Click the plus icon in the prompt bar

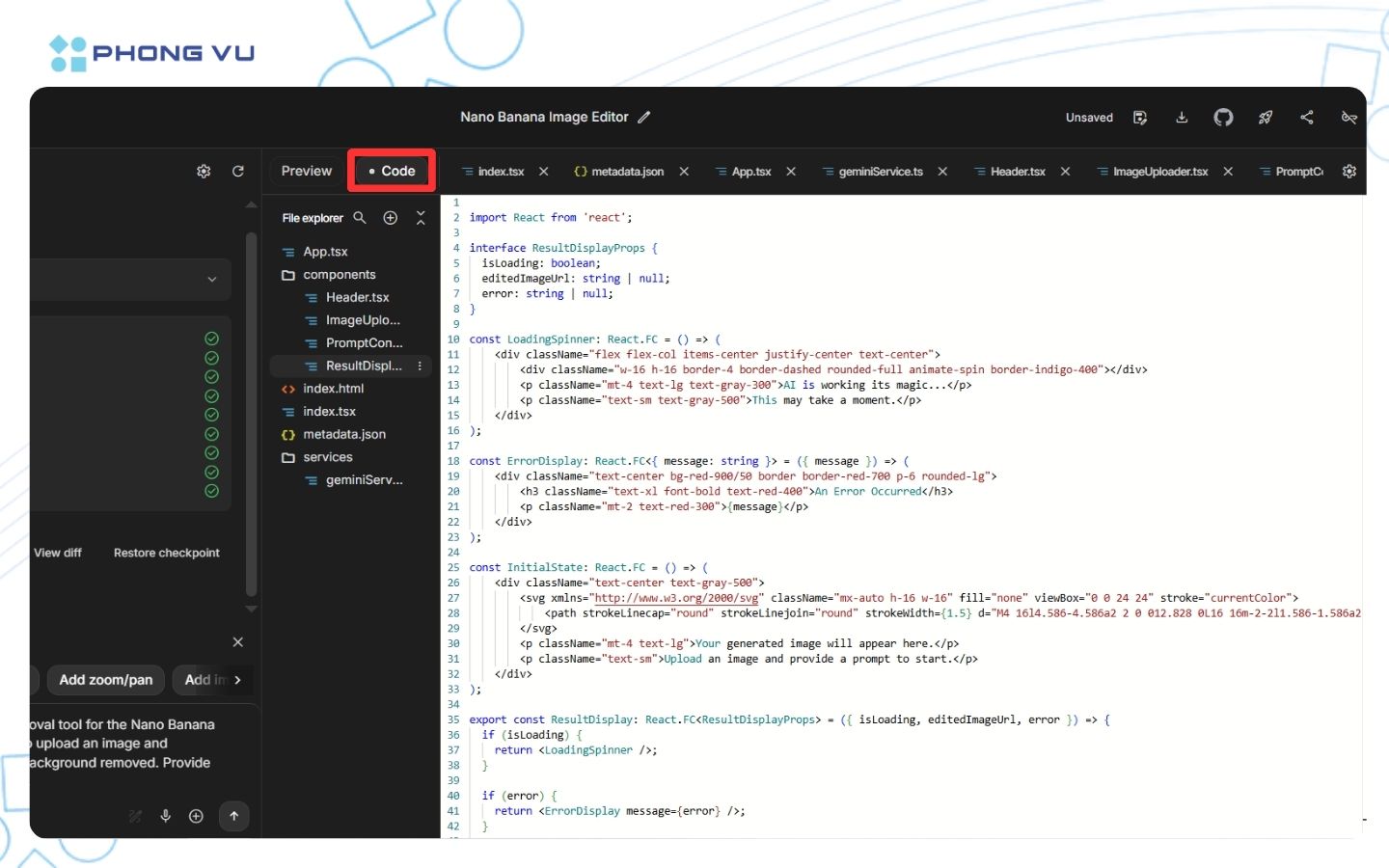[x=196, y=816]
